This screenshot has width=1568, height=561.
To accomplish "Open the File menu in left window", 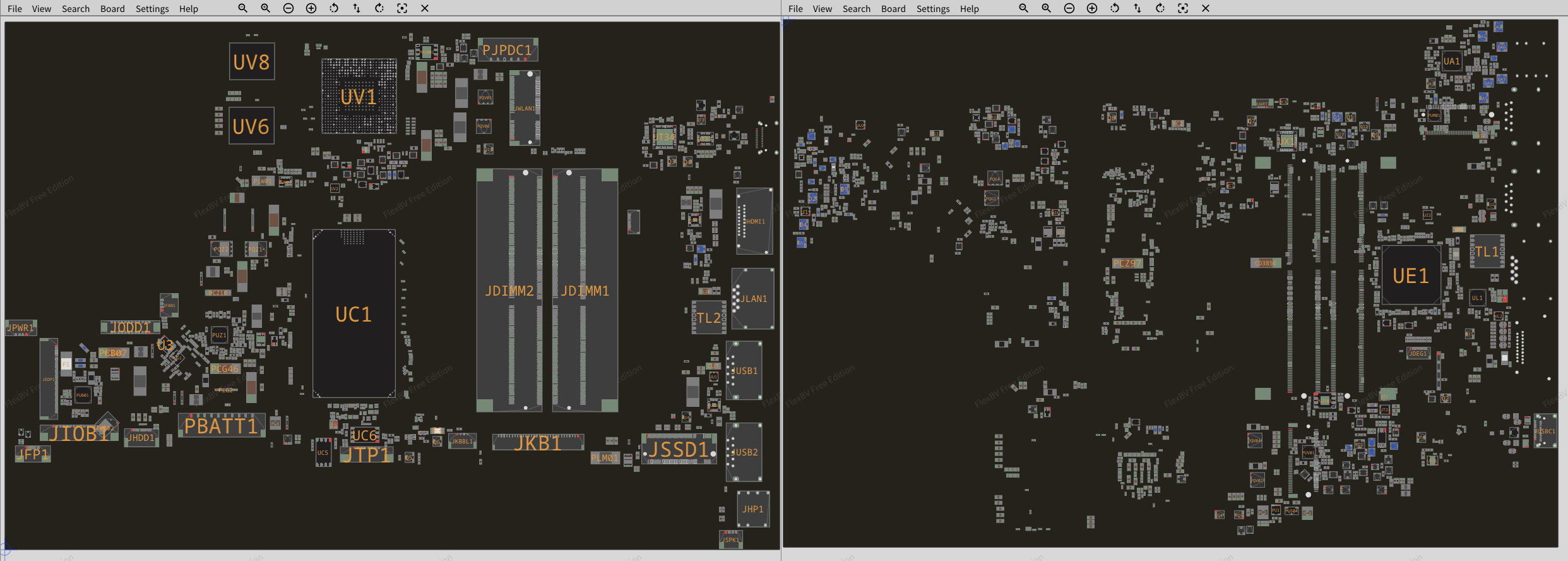I will [15, 9].
